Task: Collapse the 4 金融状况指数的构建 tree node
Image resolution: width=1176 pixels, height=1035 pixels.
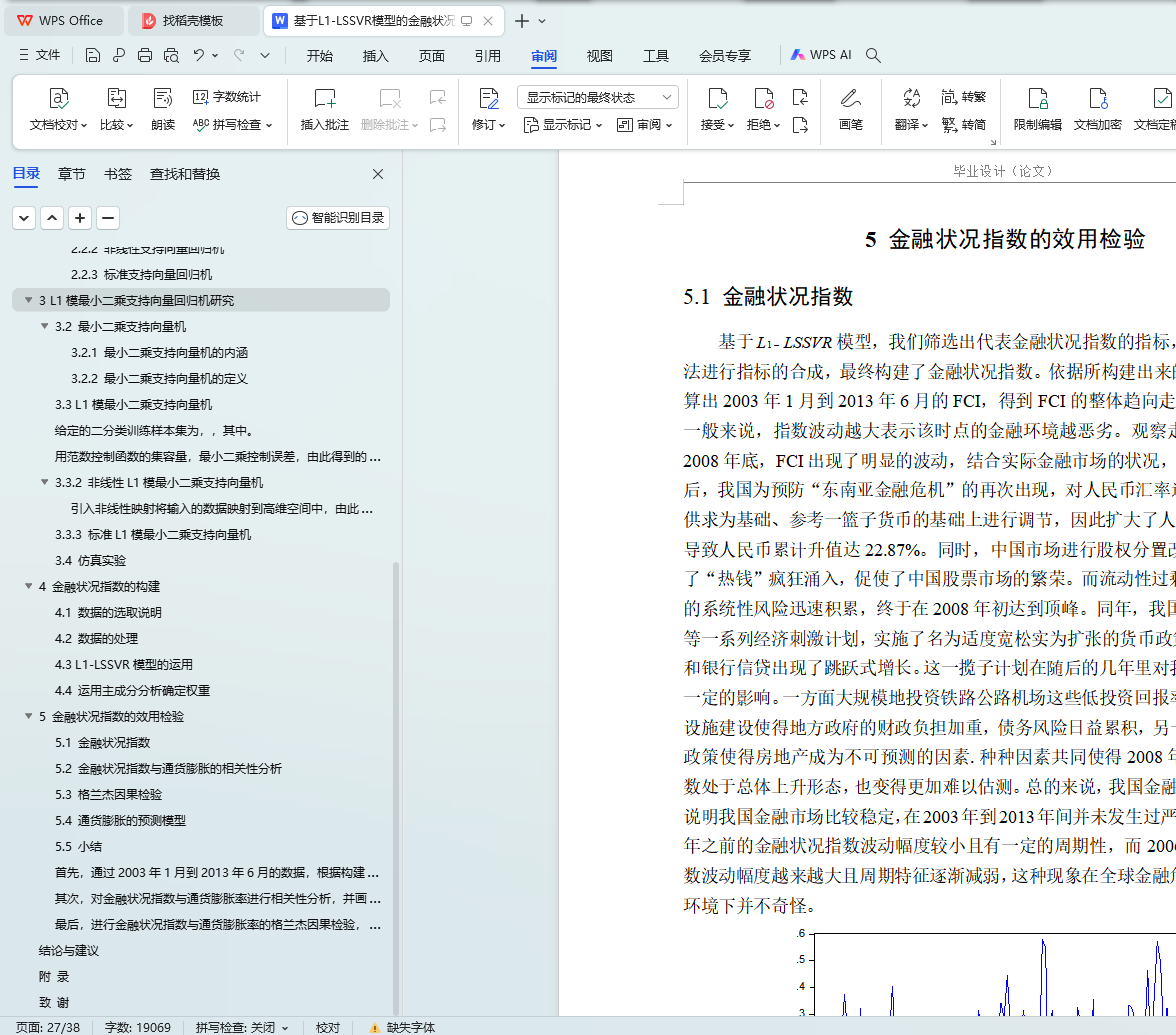Action: coord(28,587)
